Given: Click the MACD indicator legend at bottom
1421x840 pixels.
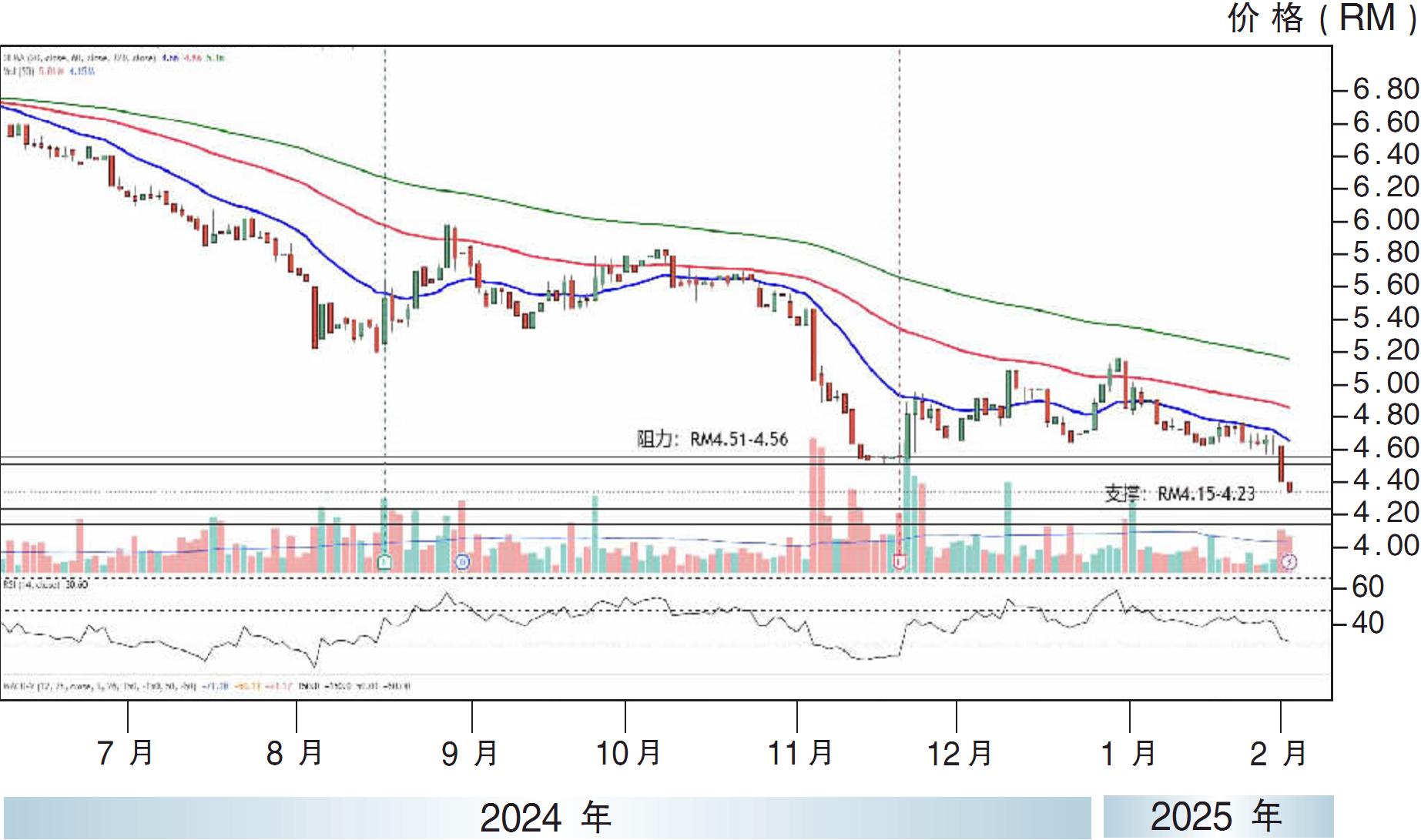Looking at the screenshot, I should pos(206,685).
